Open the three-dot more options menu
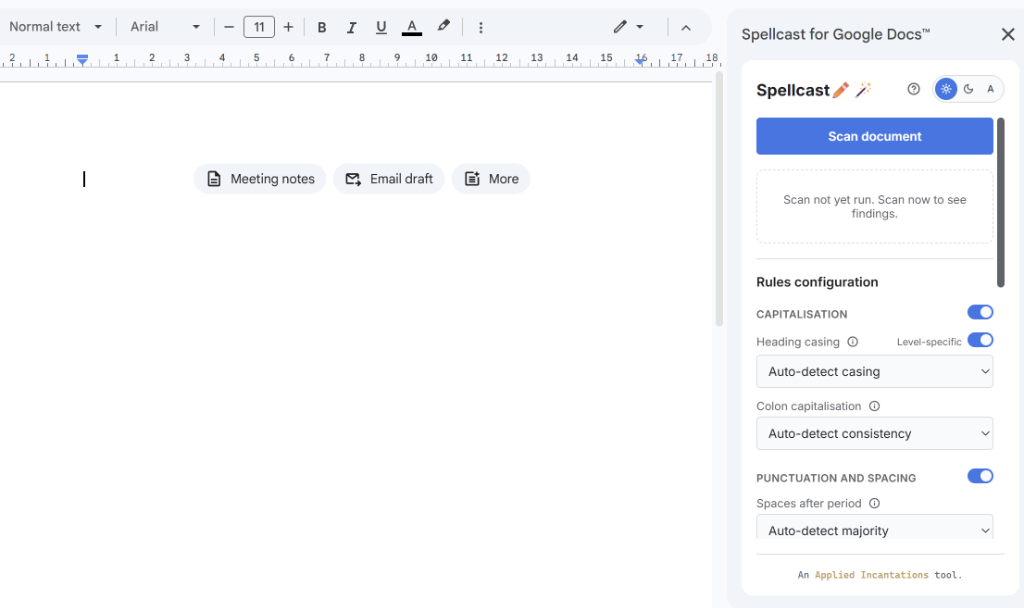Screen dimensions: 1024x608 (x=481, y=27)
